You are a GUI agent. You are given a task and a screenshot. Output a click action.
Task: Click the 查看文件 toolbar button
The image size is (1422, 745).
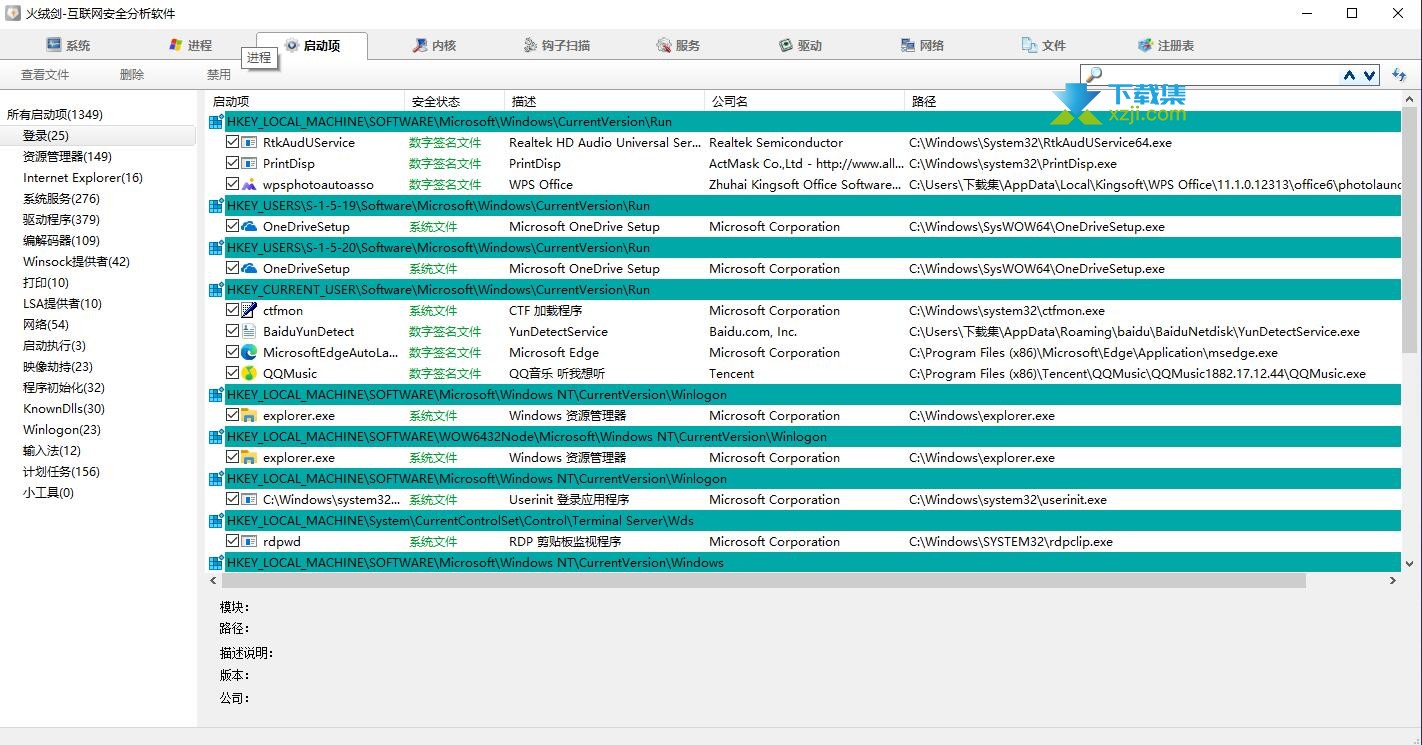(x=45, y=74)
